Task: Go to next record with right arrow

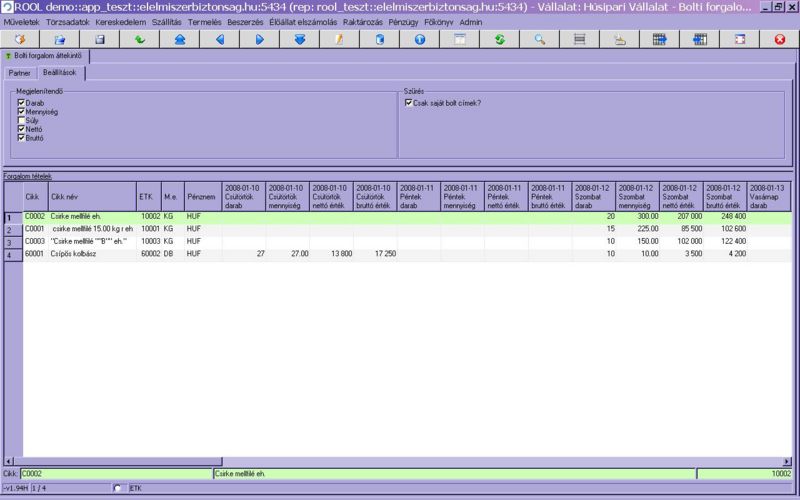Action: tap(259, 39)
